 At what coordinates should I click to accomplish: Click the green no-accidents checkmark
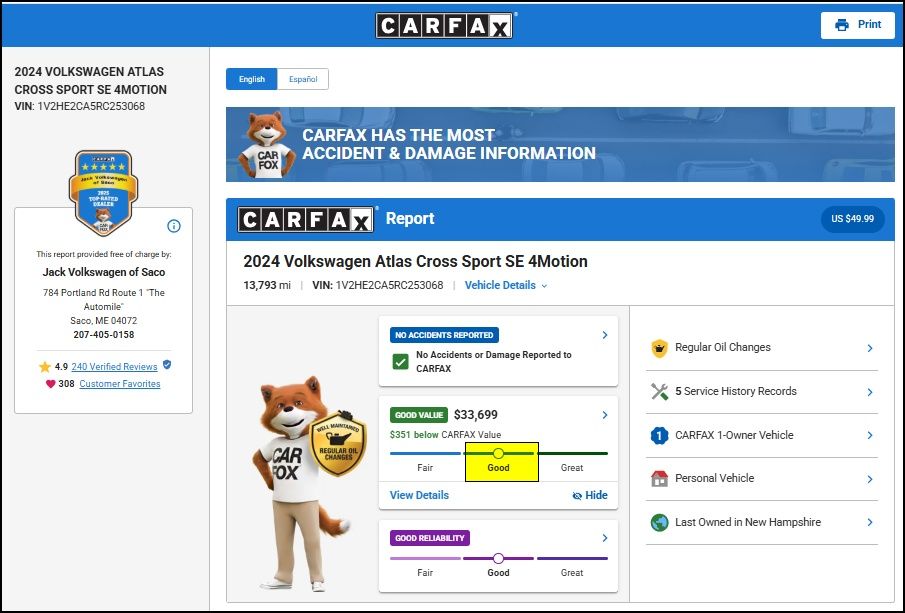pyautogui.click(x=401, y=362)
